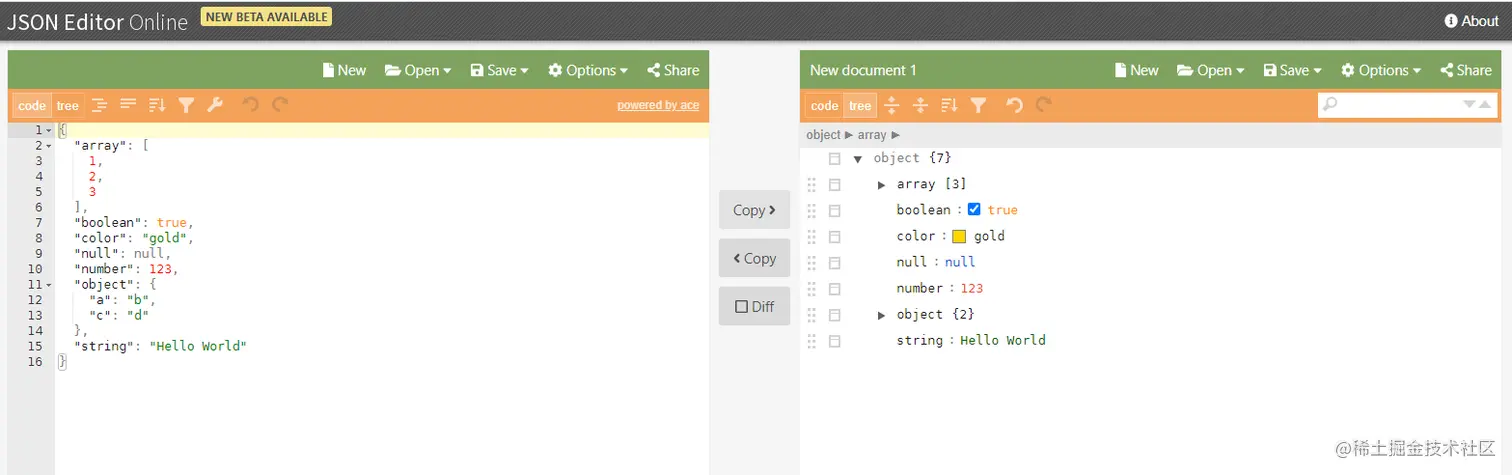
Task: Expand the object {2} node
Action: pos(881,315)
